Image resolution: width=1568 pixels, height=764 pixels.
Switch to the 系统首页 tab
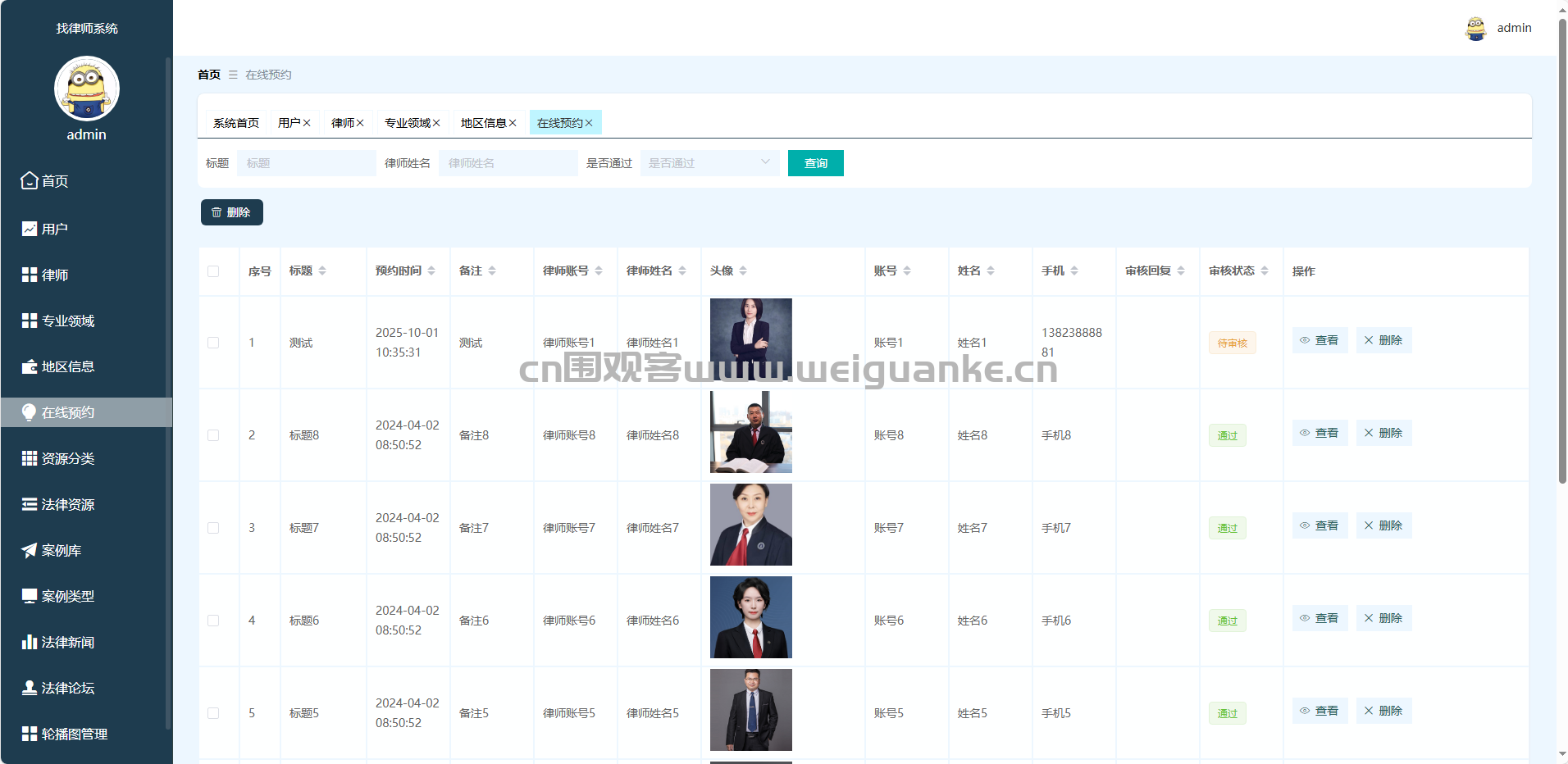[236, 123]
